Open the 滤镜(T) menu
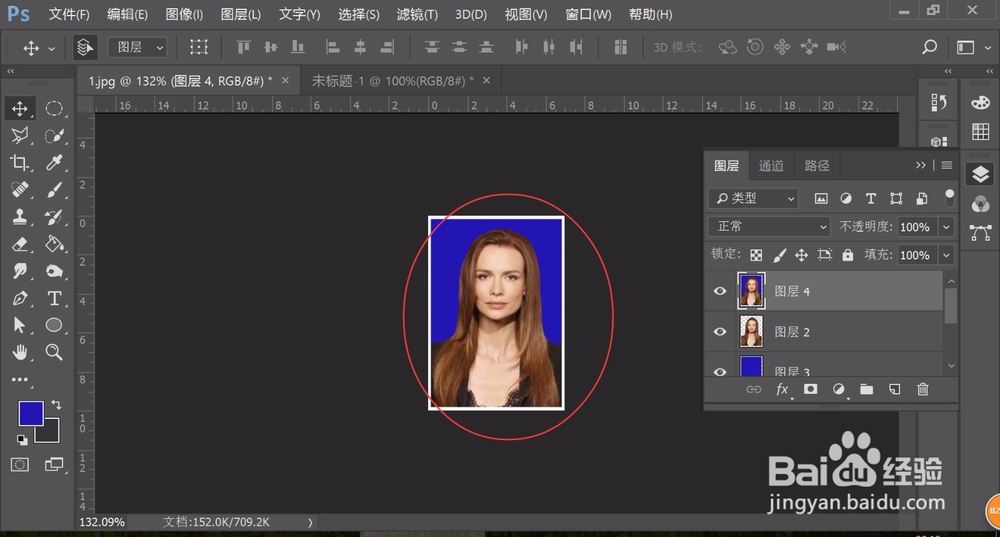1000x537 pixels. point(417,15)
